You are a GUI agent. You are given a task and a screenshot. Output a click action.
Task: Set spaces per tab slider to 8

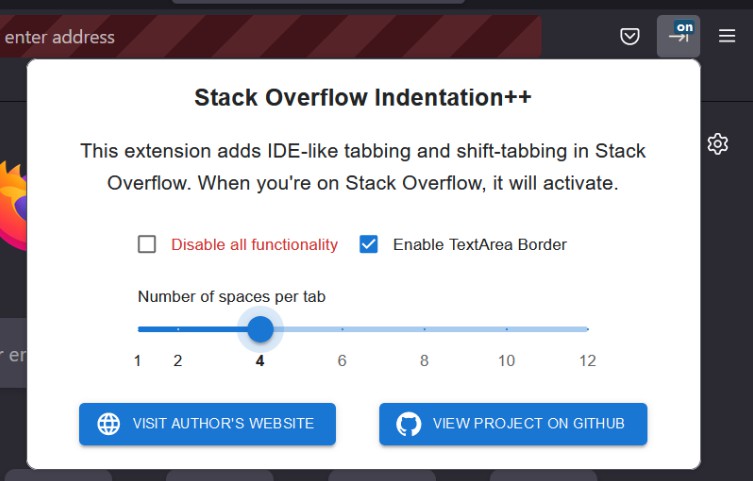[424, 328]
